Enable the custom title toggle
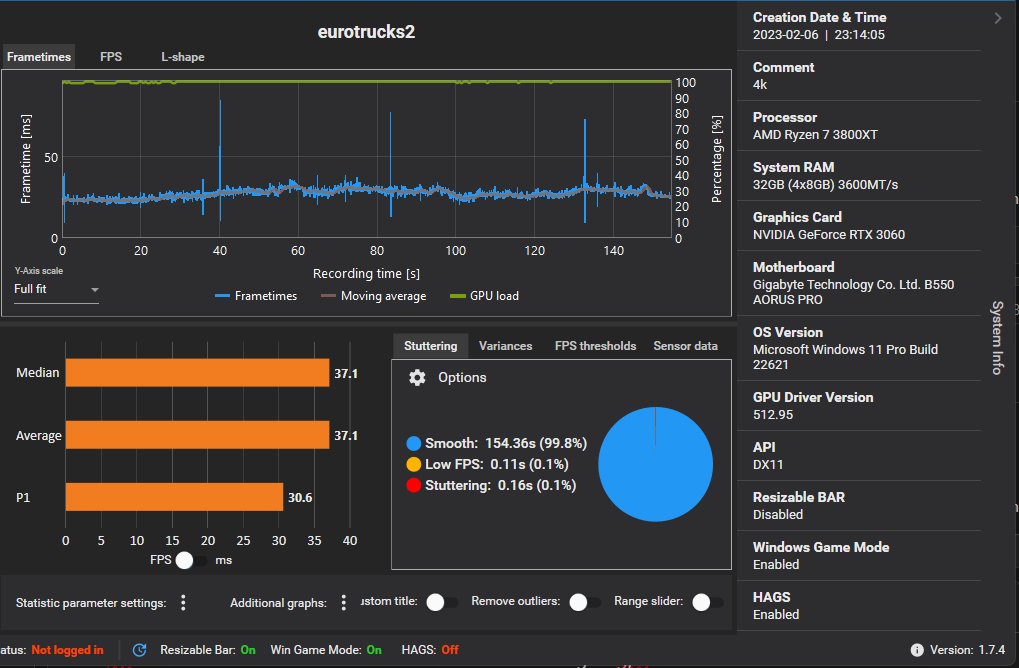The width and height of the screenshot is (1019, 668). (x=441, y=602)
